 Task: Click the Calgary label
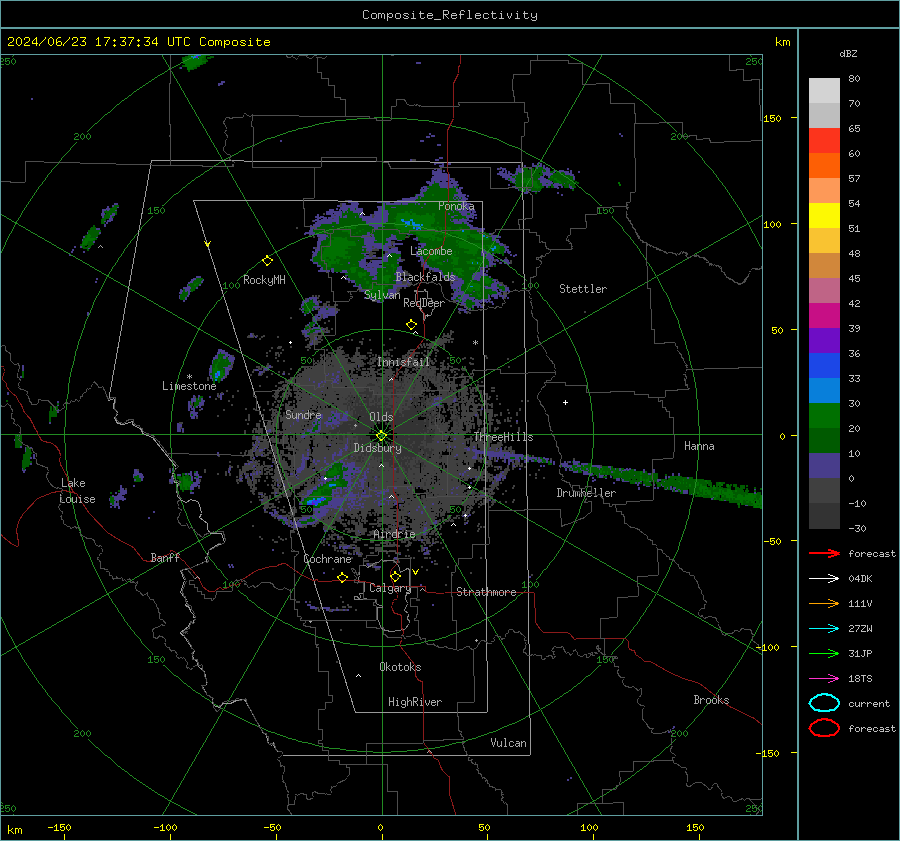[390, 588]
